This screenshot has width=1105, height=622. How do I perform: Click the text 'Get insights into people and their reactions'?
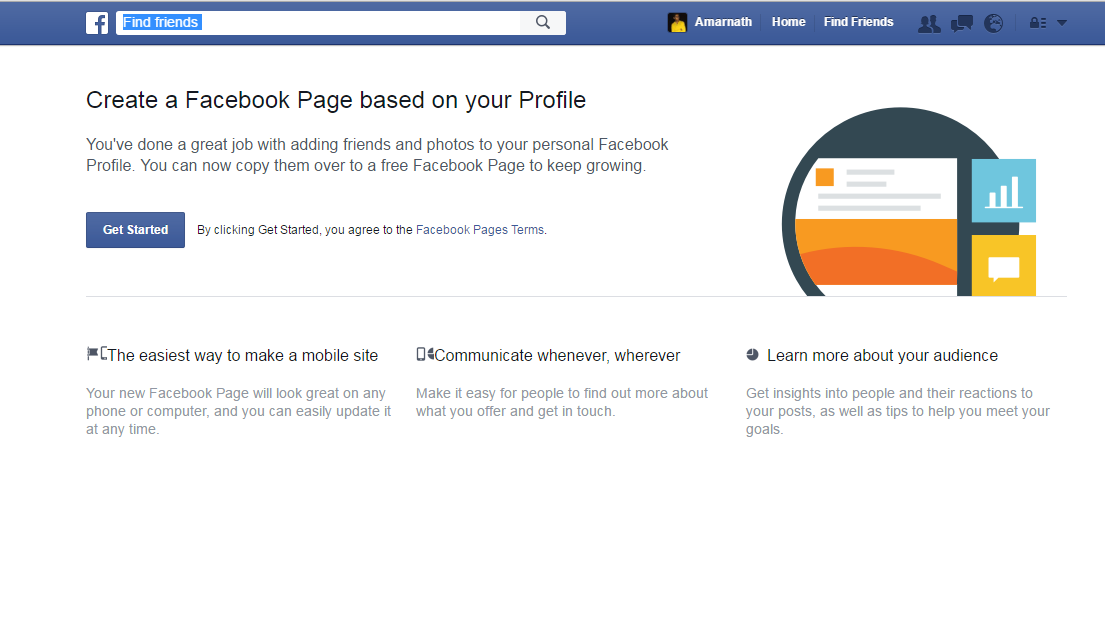pyautogui.click(x=898, y=411)
